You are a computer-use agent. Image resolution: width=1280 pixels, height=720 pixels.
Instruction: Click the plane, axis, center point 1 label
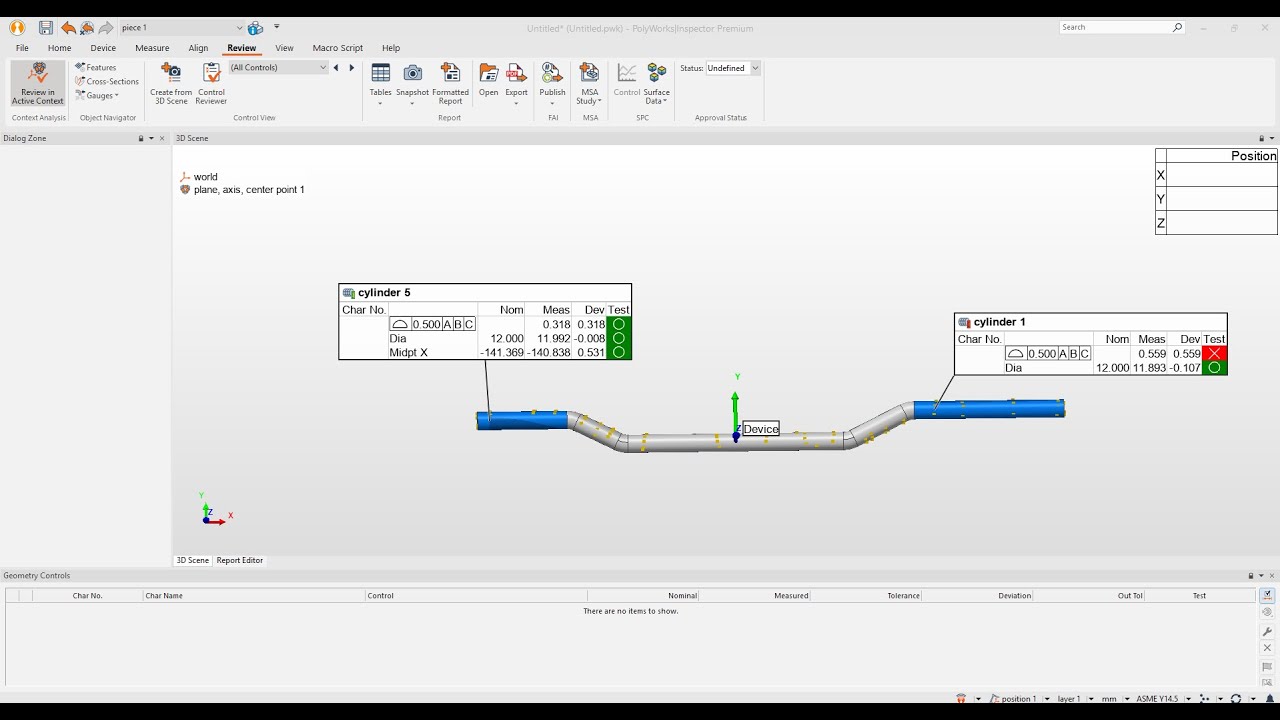coord(249,190)
